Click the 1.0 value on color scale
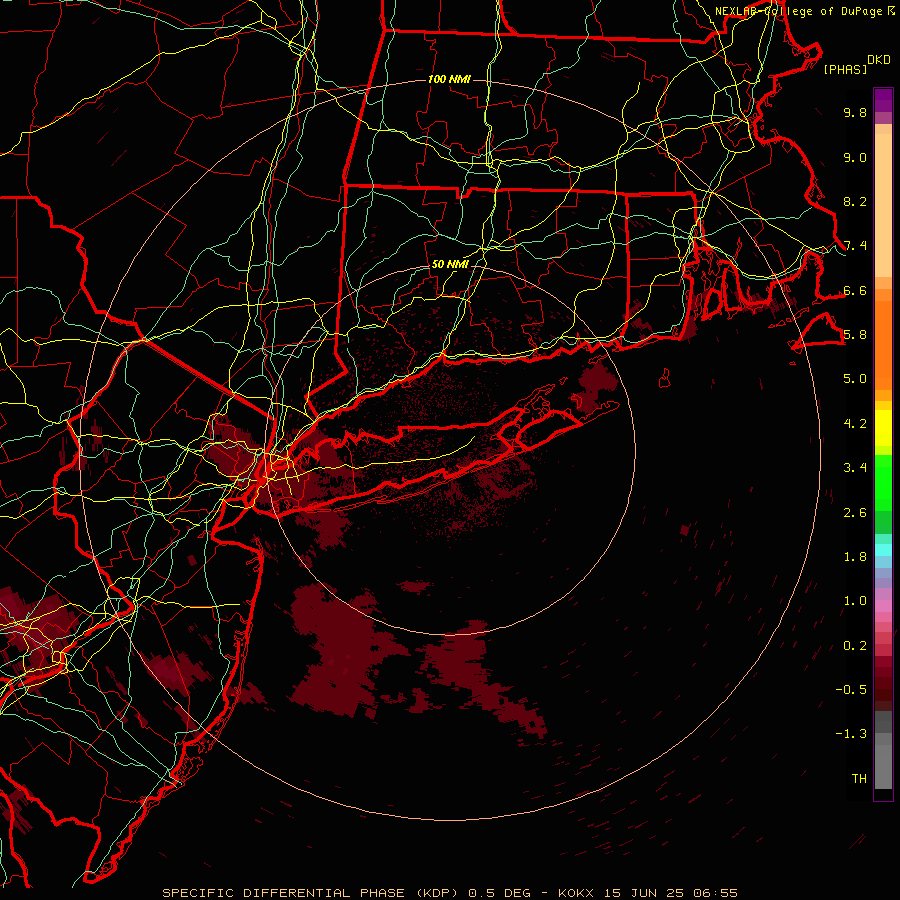 [x=855, y=601]
